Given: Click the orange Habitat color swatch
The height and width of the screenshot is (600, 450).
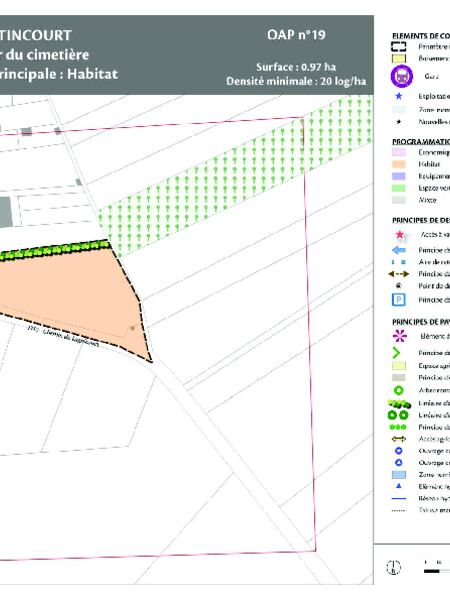Looking at the screenshot, I should click(x=399, y=164).
